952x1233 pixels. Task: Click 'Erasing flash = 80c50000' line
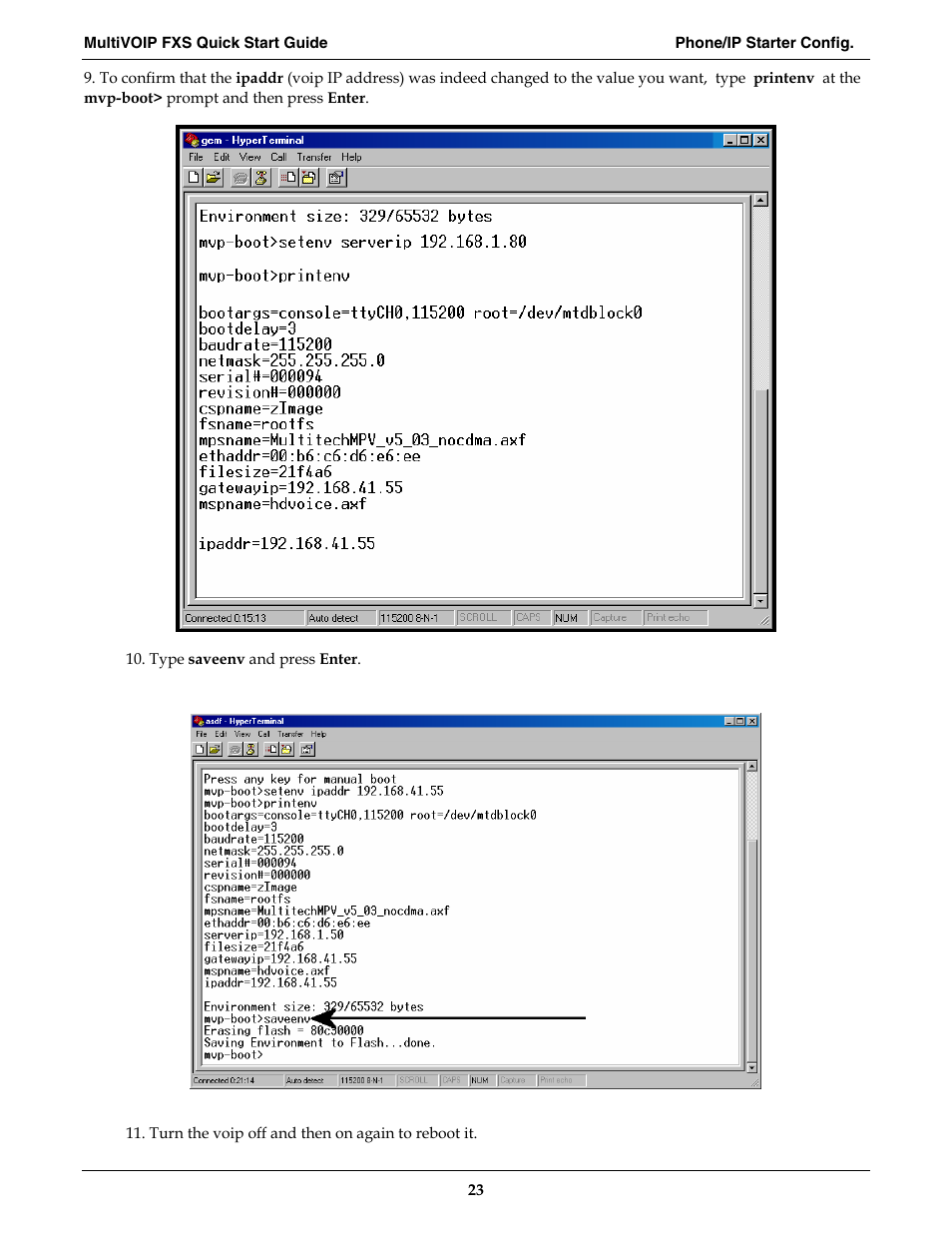[x=283, y=1031]
